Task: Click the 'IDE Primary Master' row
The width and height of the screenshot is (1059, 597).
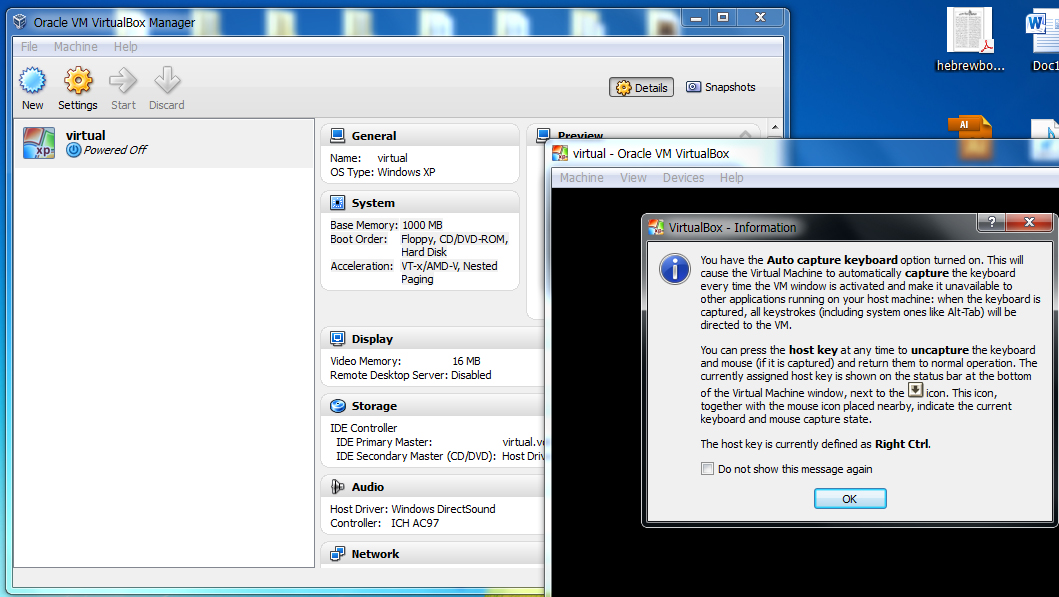Action: coord(440,442)
